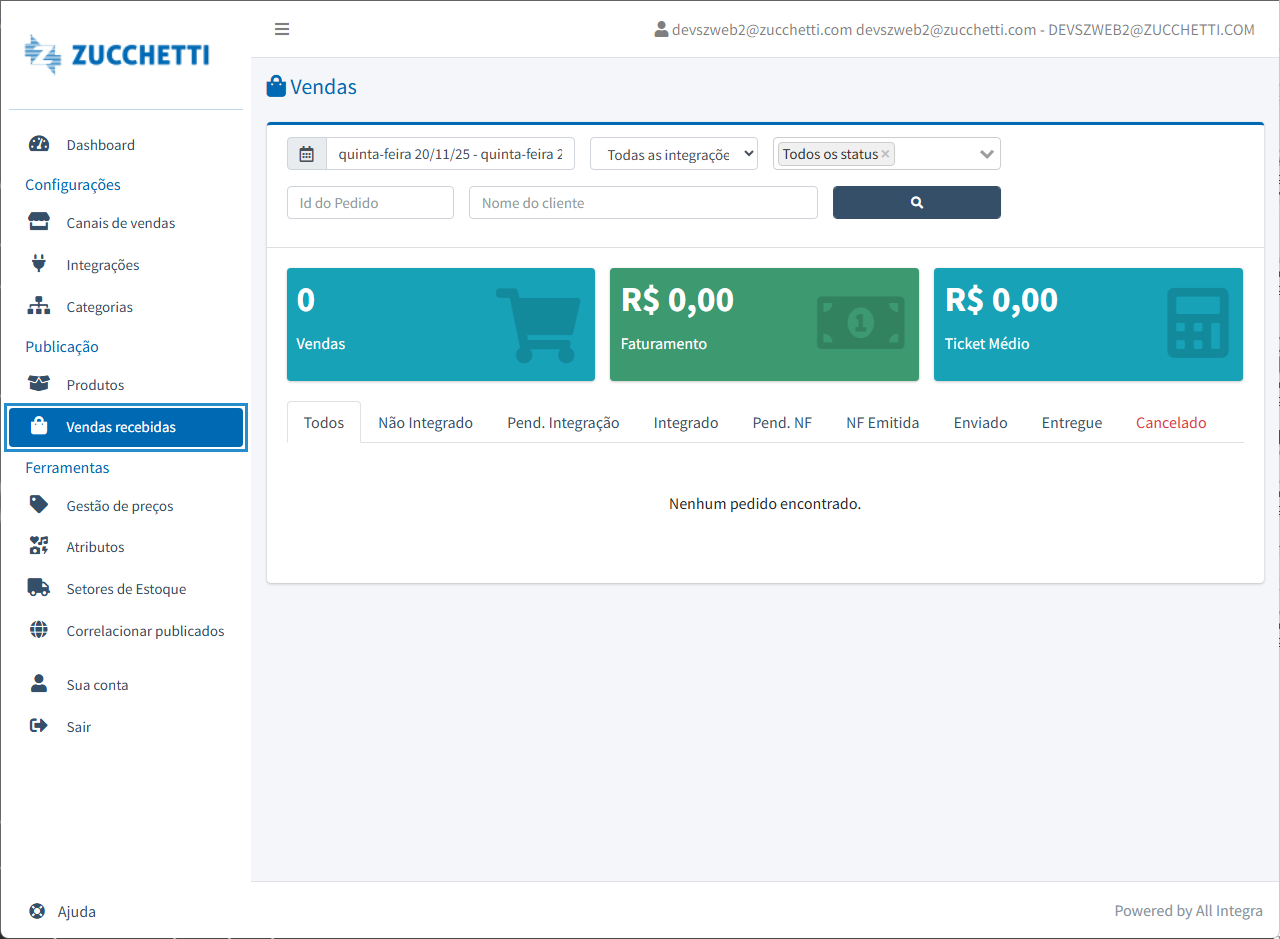Select the 'Cancelado' tab
The image size is (1280, 939).
tap(1171, 422)
